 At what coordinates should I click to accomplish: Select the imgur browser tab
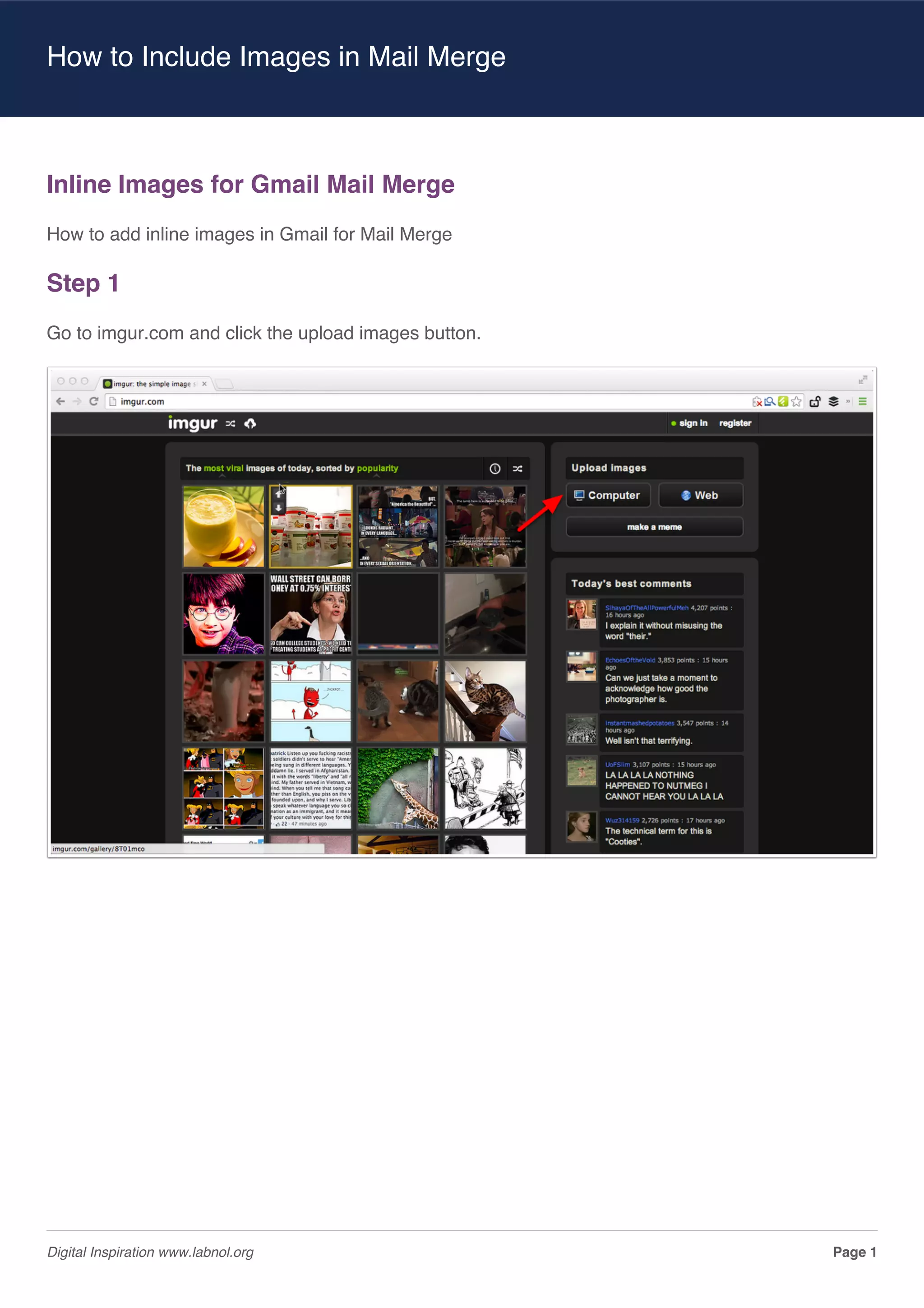pos(154,384)
